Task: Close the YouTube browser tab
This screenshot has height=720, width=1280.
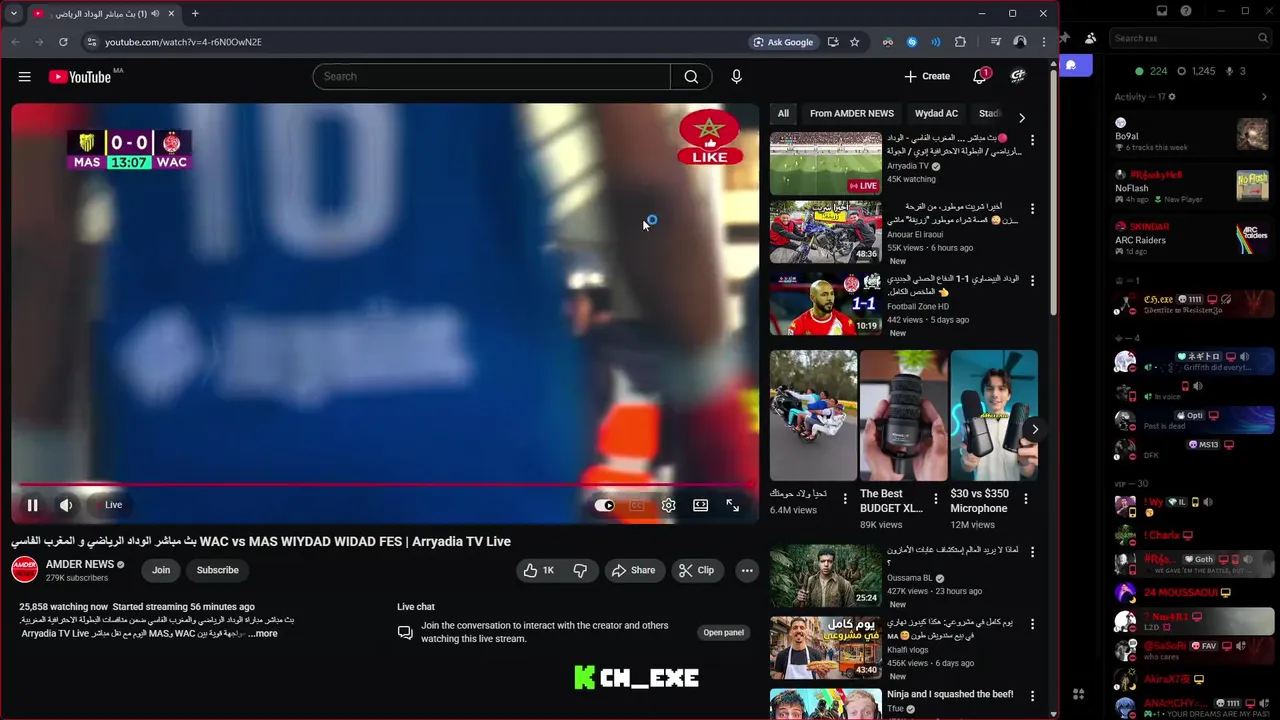Action: 171,14
